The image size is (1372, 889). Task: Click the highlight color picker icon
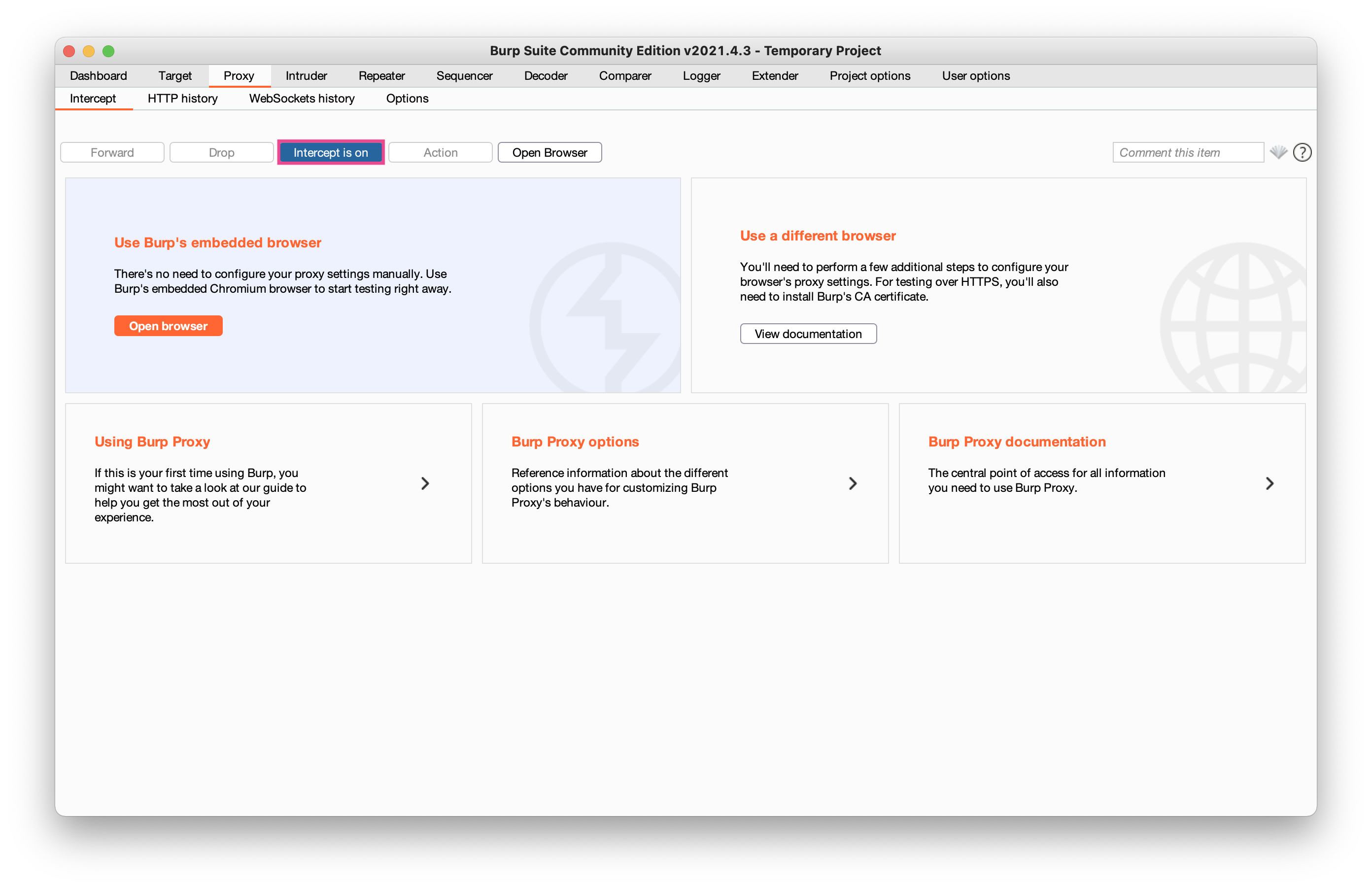[x=1278, y=152]
